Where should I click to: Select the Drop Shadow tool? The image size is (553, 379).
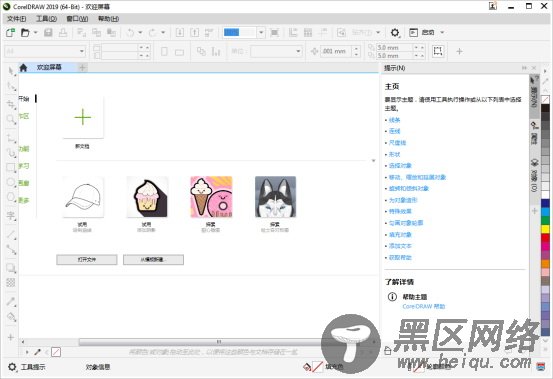point(11,268)
